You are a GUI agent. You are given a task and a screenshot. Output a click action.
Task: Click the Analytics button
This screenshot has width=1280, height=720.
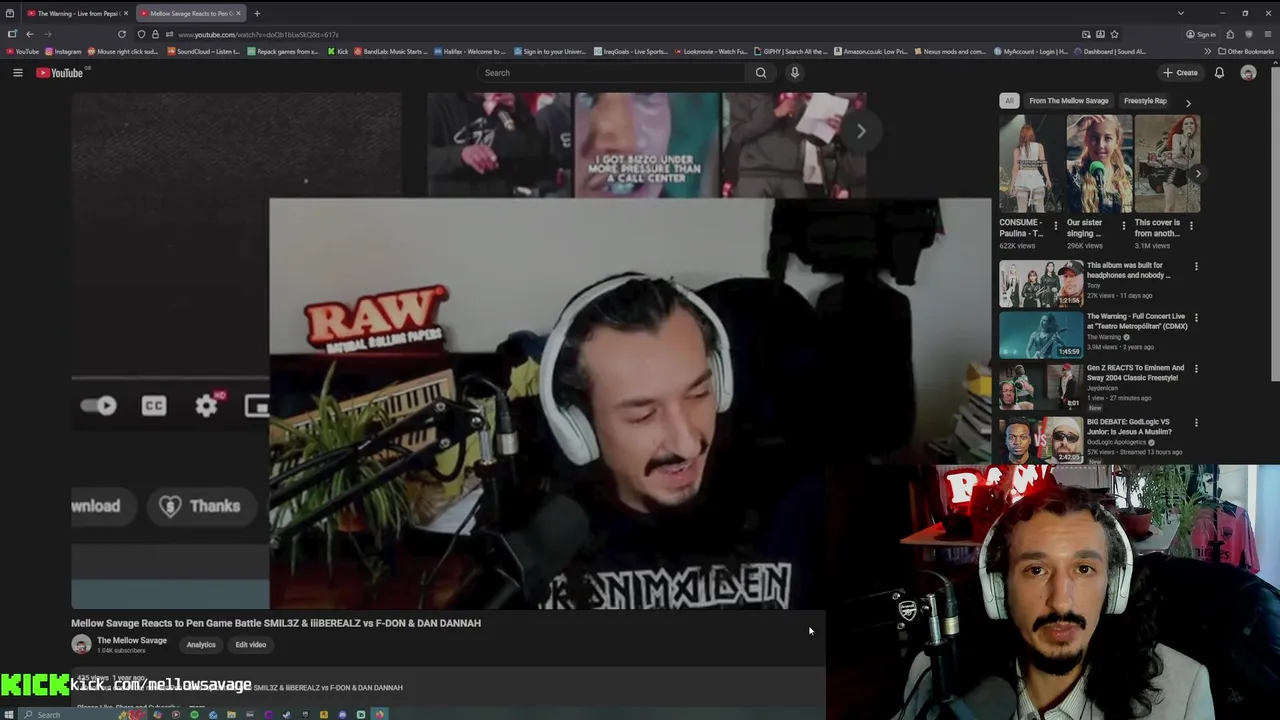[x=201, y=645]
